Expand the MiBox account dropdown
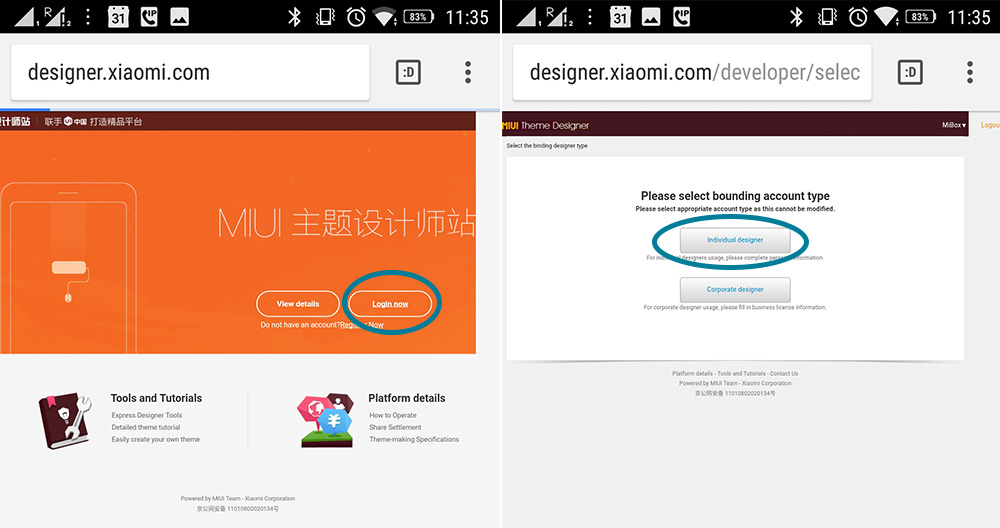Viewport: 1000px width, 528px height. (953, 125)
